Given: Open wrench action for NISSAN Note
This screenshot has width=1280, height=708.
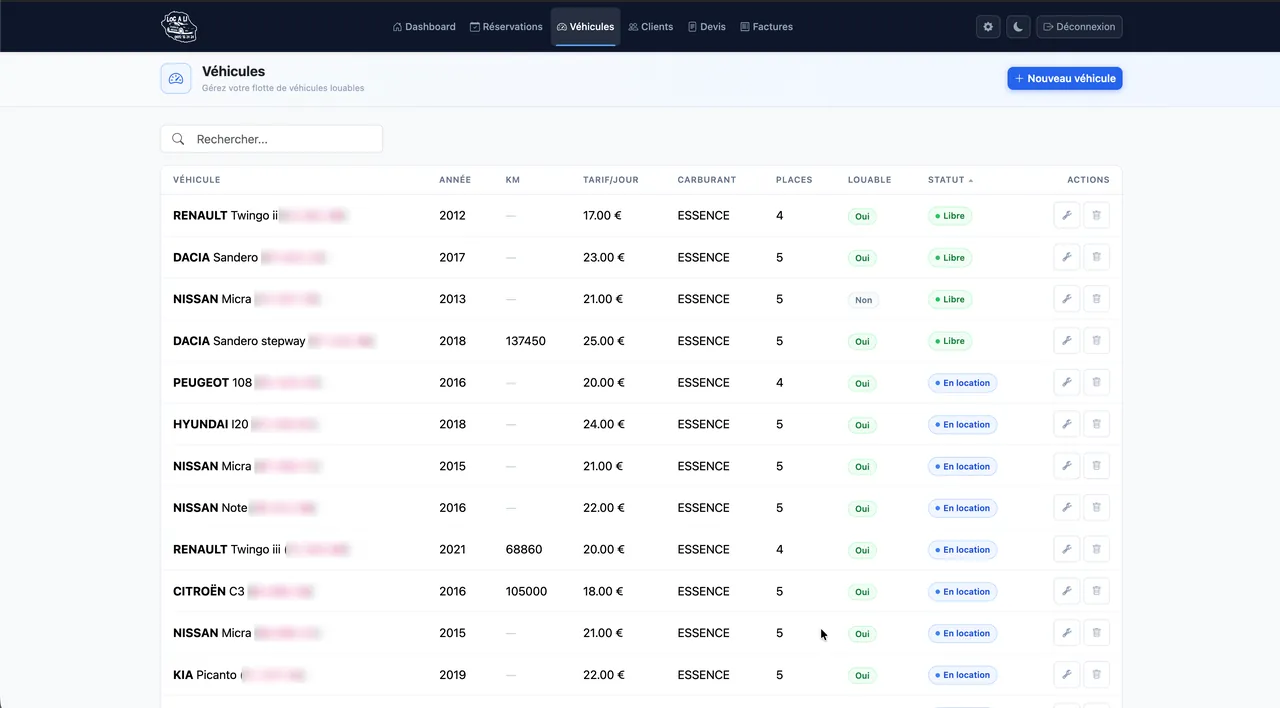Looking at the screenshot, I should pos(1066,508).
